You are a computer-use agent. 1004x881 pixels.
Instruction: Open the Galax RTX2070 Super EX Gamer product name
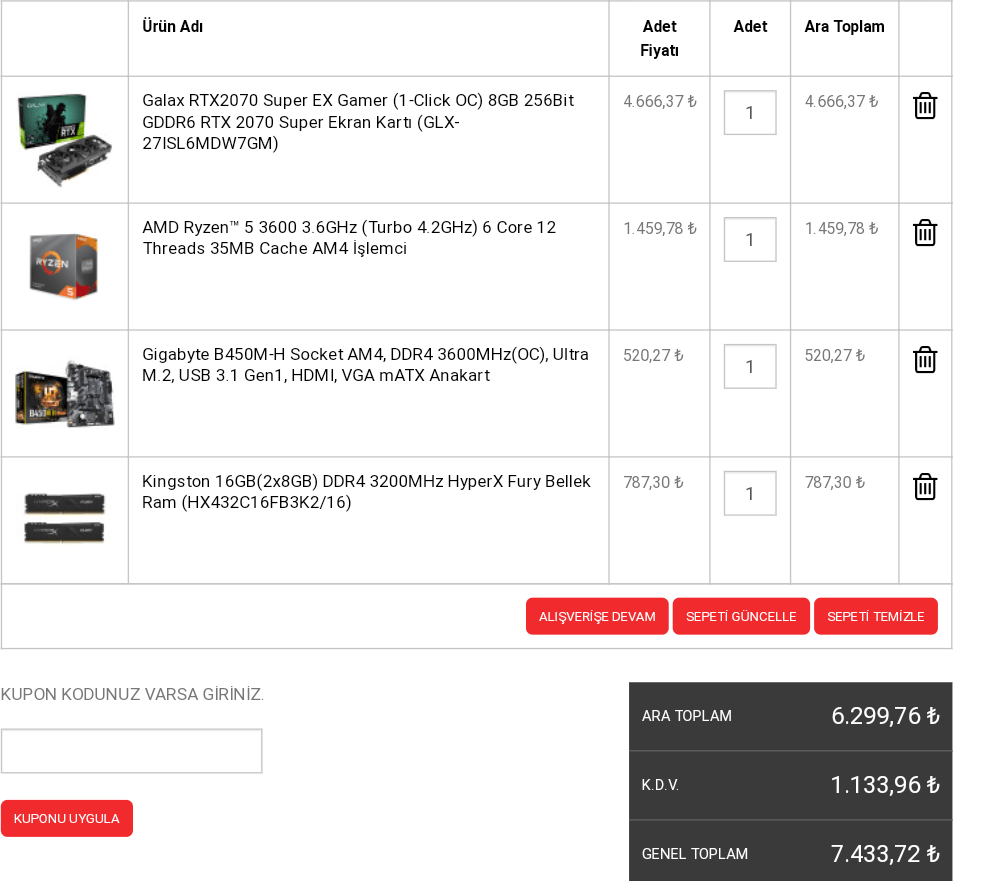point(359,122)
